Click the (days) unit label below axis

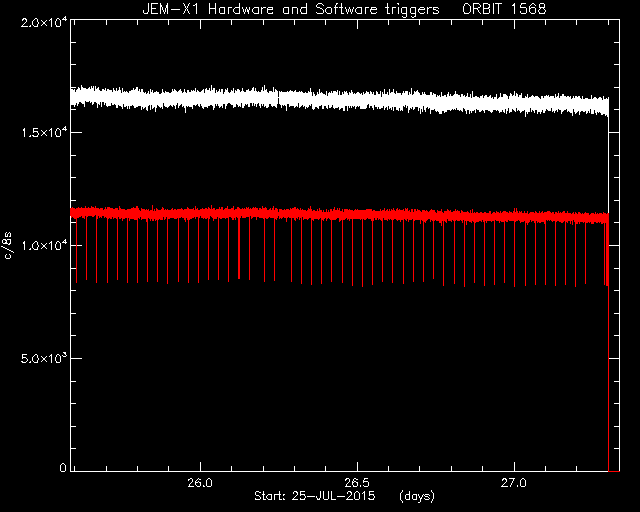pyautogui.click(x=417, y=496)
